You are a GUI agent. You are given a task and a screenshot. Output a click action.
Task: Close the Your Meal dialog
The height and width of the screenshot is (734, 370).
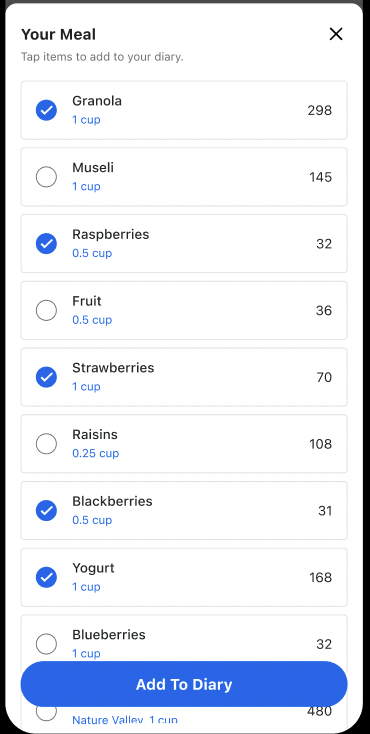pos(336,34)
